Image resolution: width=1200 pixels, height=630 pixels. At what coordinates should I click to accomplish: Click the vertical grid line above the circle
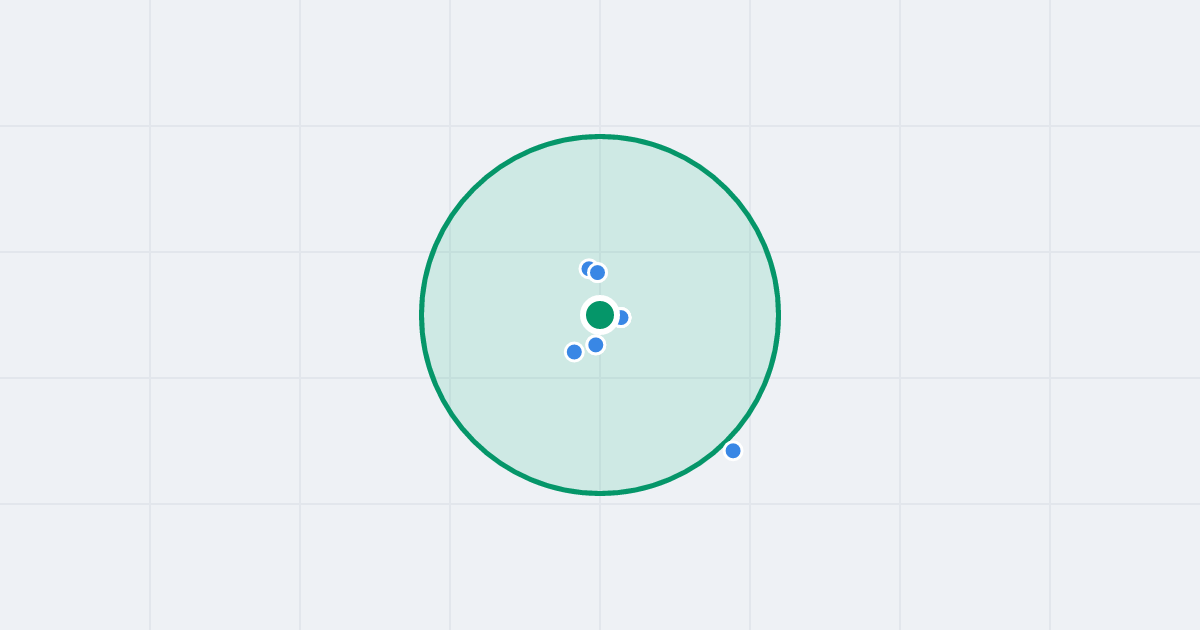[600, 65]
